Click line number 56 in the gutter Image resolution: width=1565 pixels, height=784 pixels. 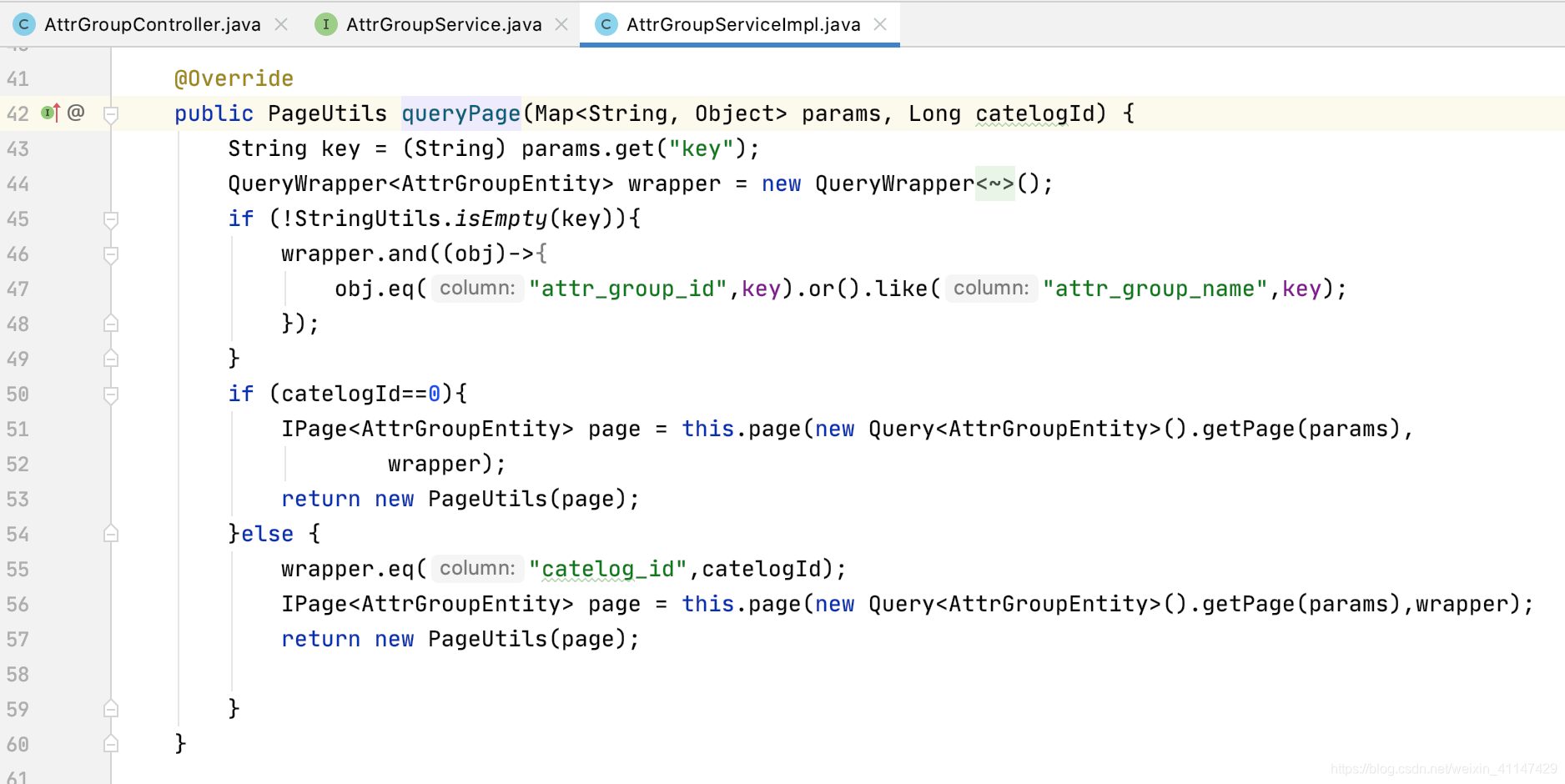[x=18, y=605]
